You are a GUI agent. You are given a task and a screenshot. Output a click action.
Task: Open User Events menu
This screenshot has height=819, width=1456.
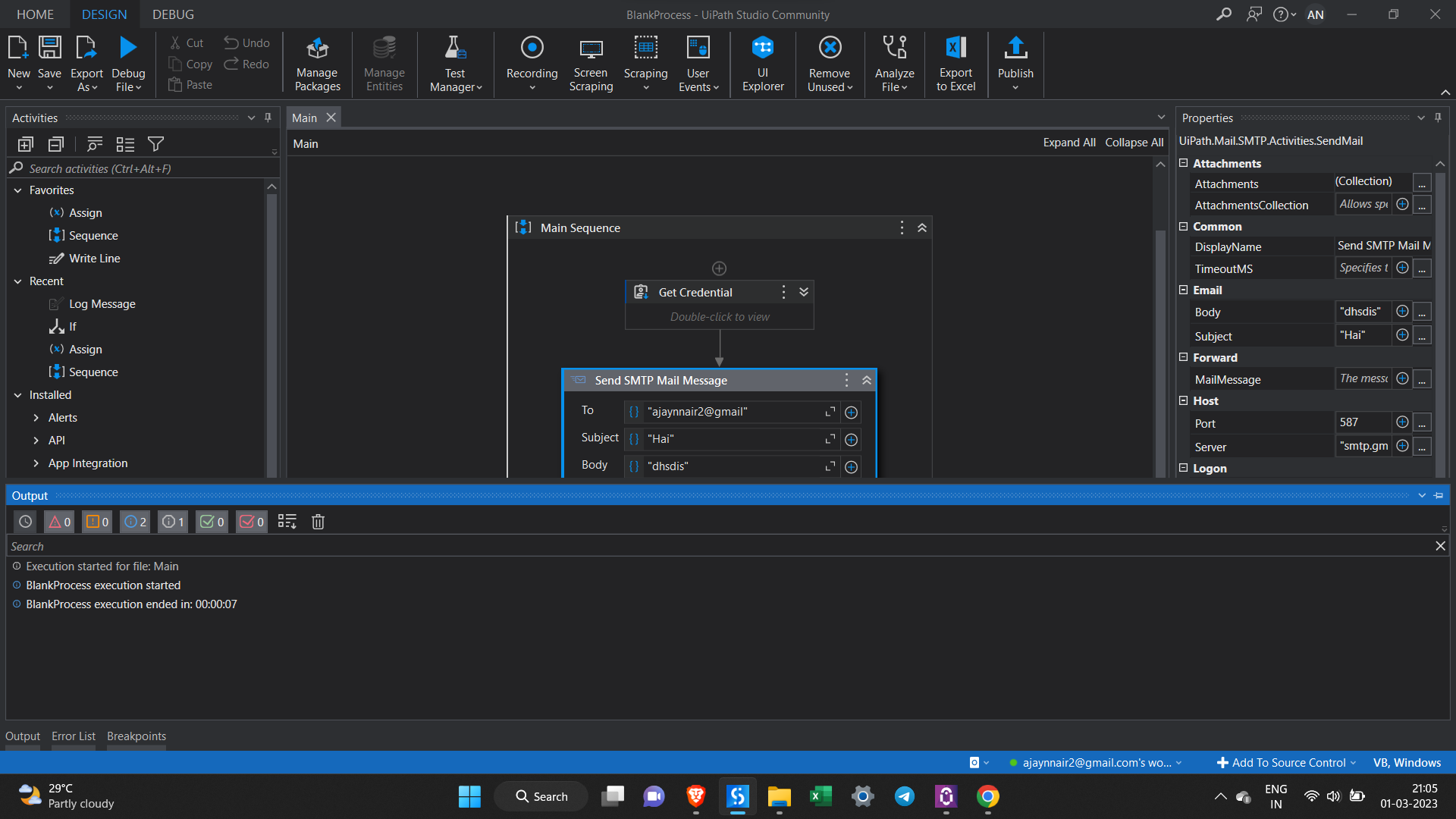pyautogui.click(x=698, y=64)
